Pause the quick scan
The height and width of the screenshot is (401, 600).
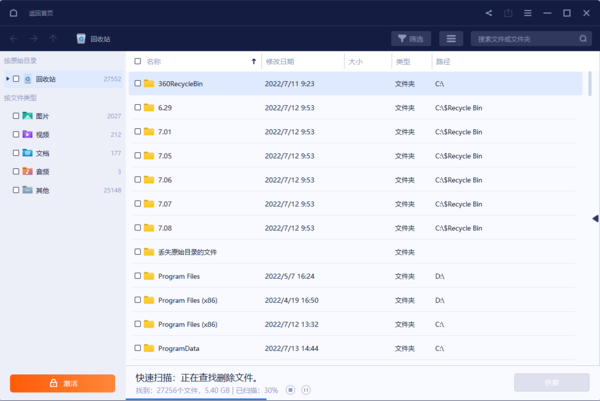(306, 389)
